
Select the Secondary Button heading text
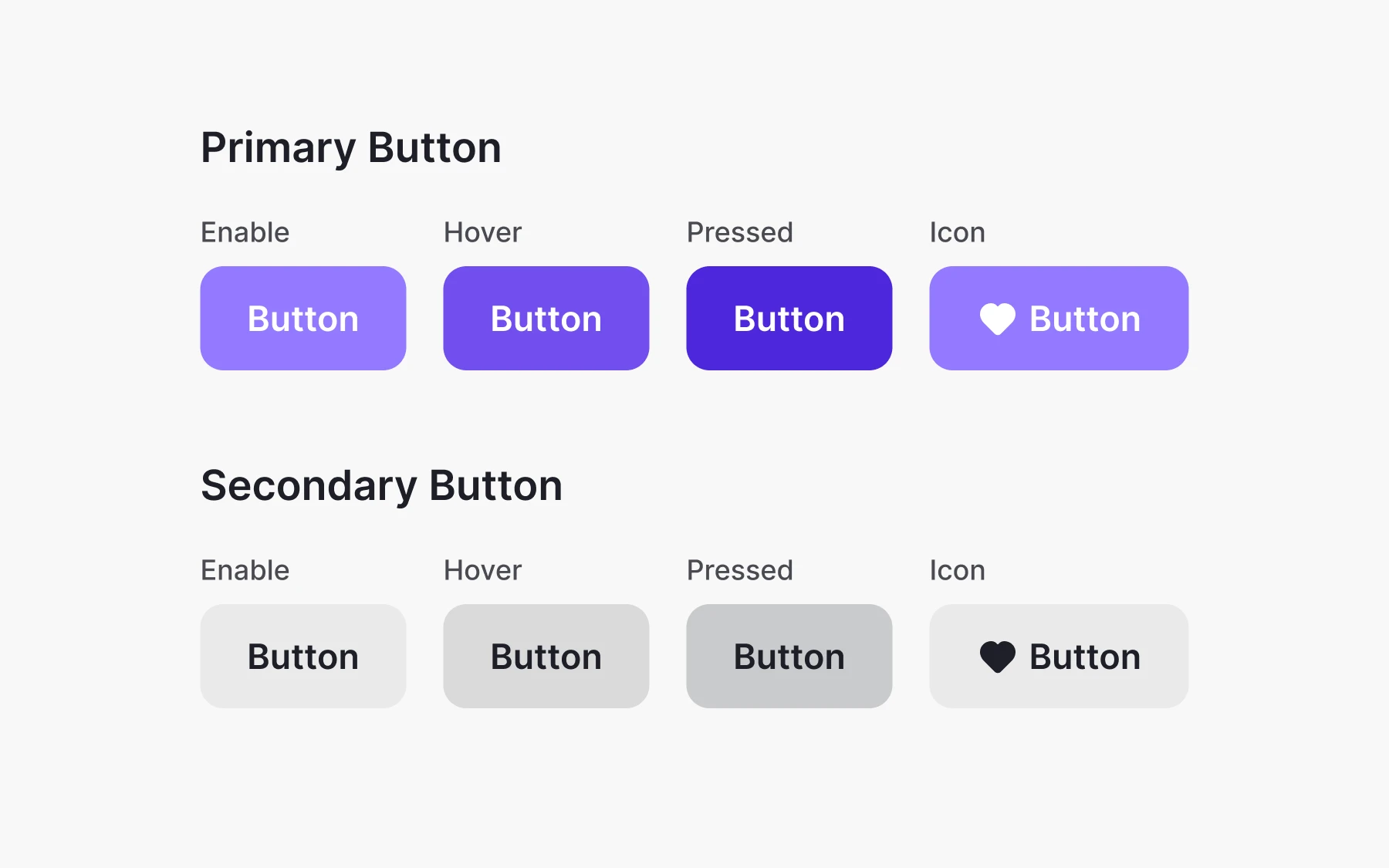pos(382,486)
